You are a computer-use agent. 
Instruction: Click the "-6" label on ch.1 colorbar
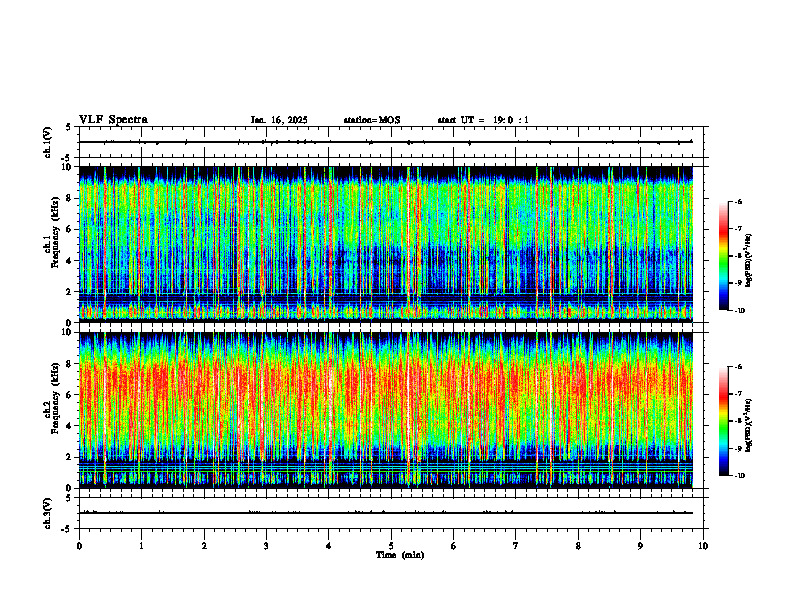click(739, 201)
